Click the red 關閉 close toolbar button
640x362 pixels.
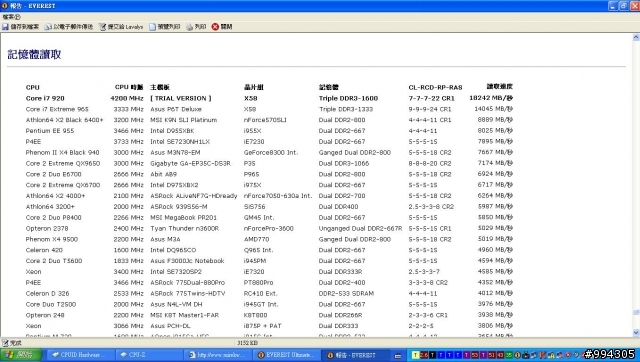(x=222, y=27)
